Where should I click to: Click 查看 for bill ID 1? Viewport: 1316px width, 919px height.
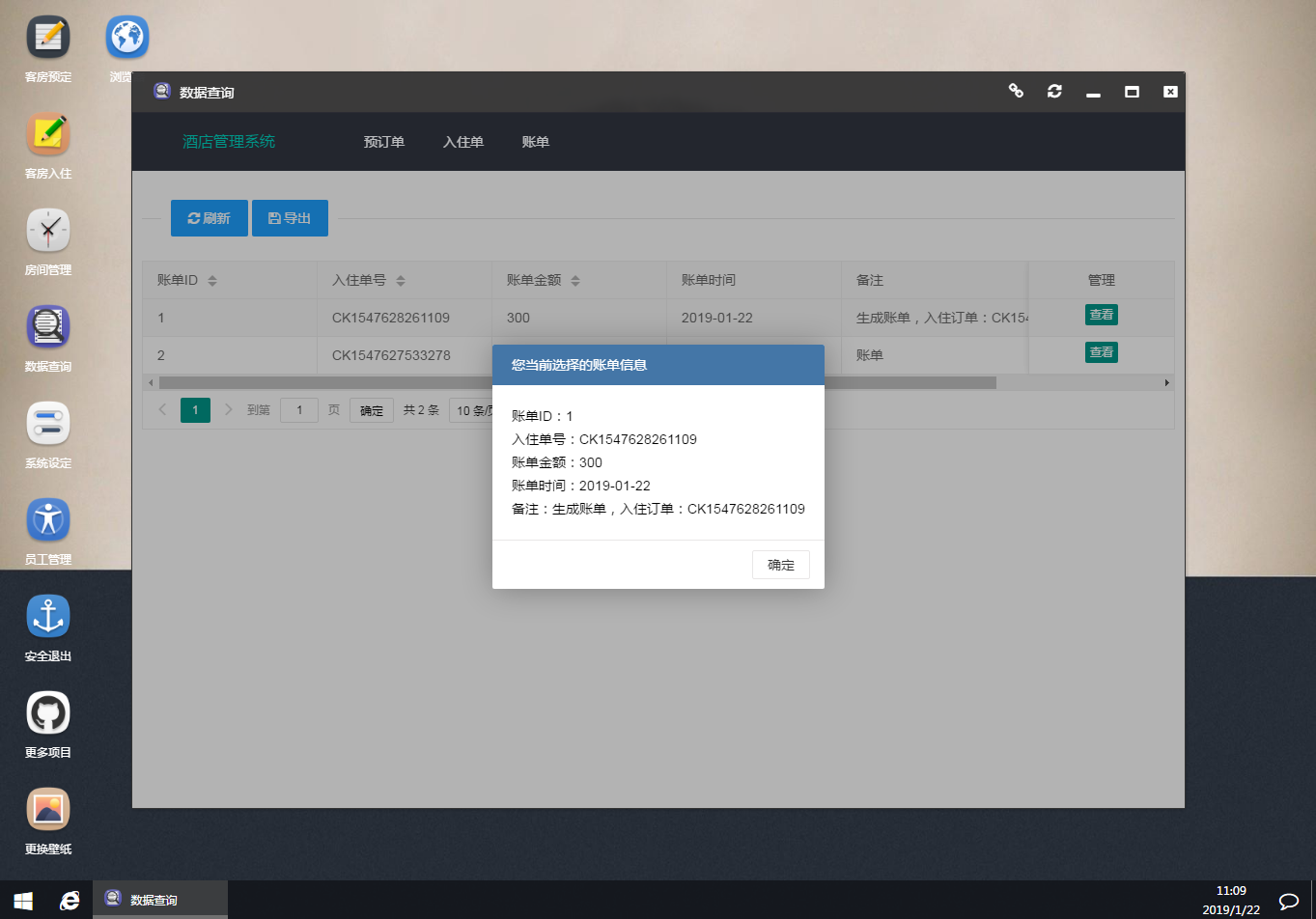(1102, 315)
